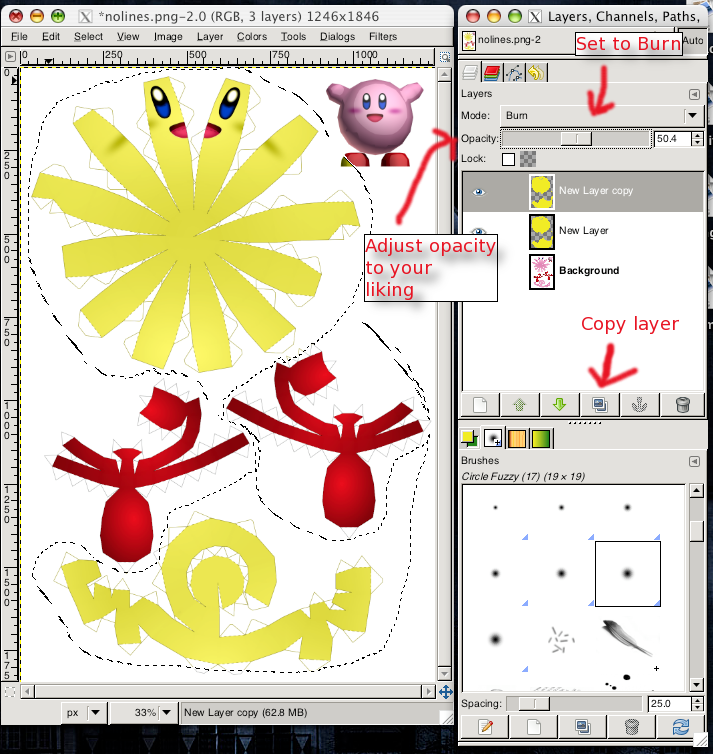Click brushes list scroll down arrow
Image resolution: width=713 pixels, height=754 pixels.
click(x=697, y=685)
